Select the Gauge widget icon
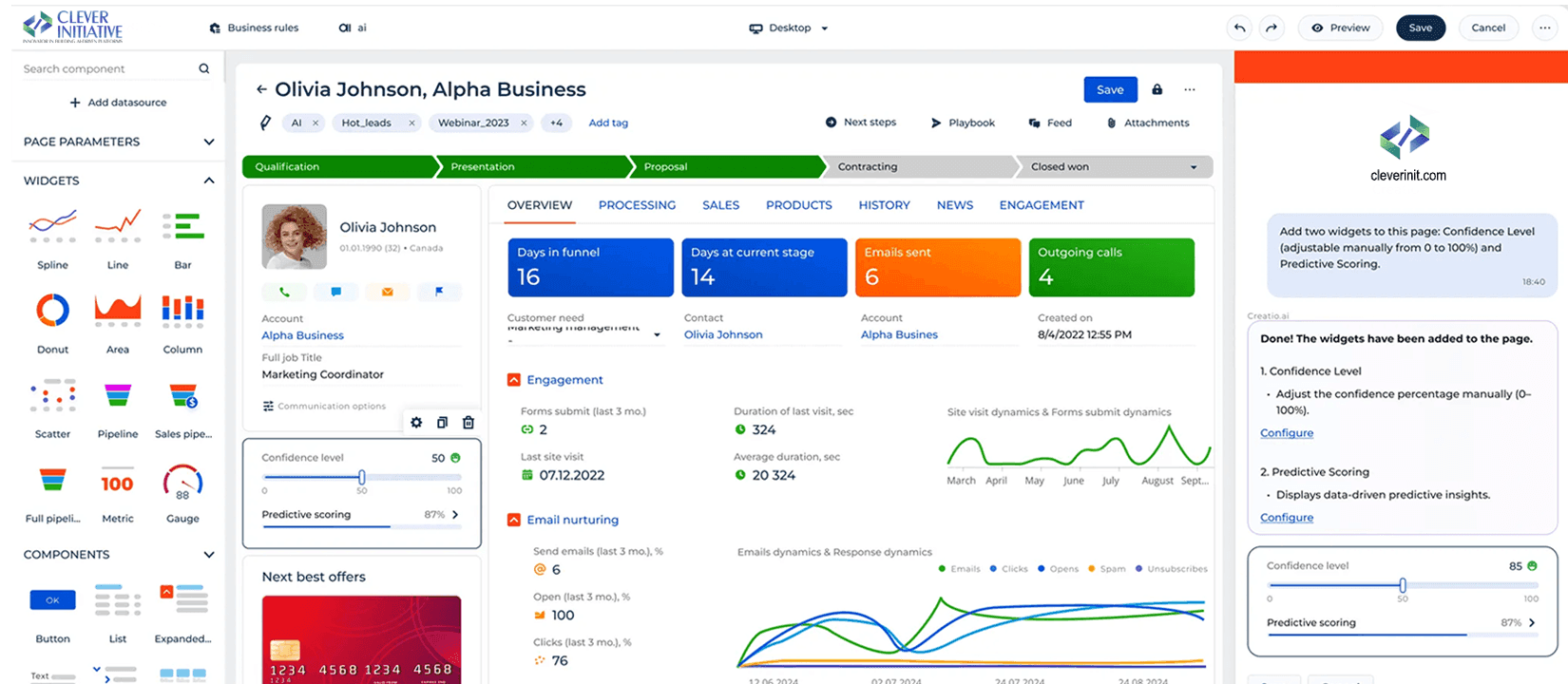1568x684 pixels. 182,482
